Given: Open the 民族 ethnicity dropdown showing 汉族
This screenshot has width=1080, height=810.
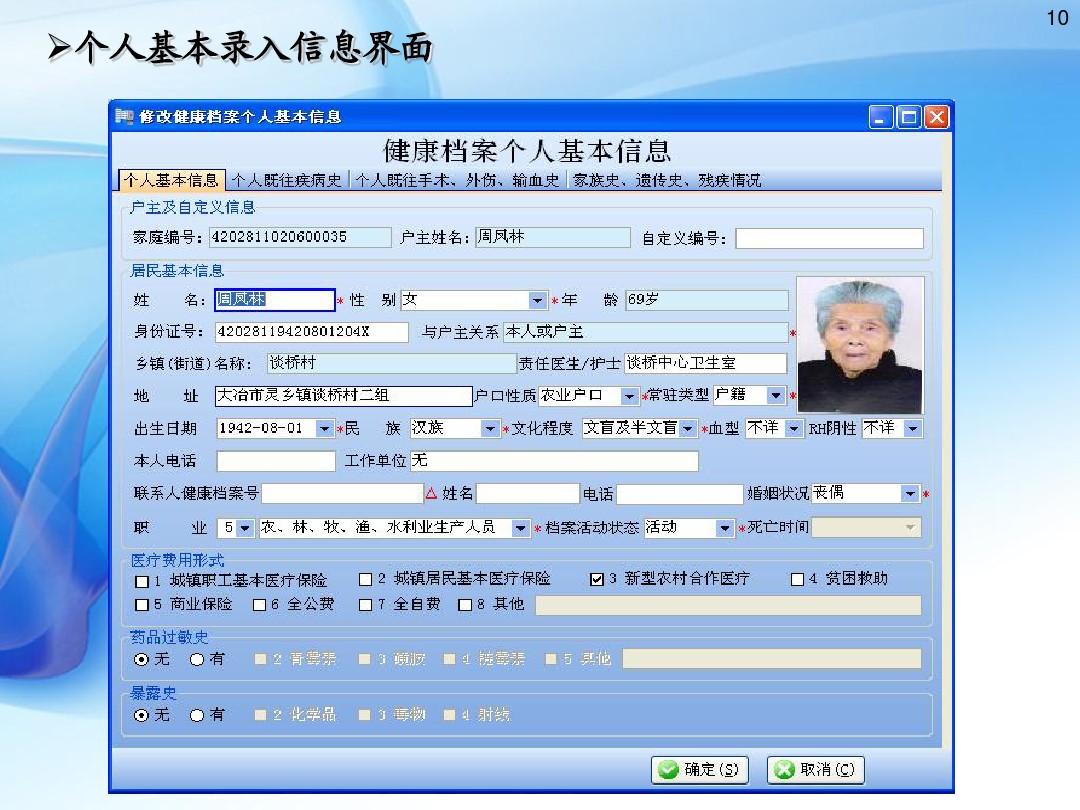Looking at the screenshot, I should point(489,428).
